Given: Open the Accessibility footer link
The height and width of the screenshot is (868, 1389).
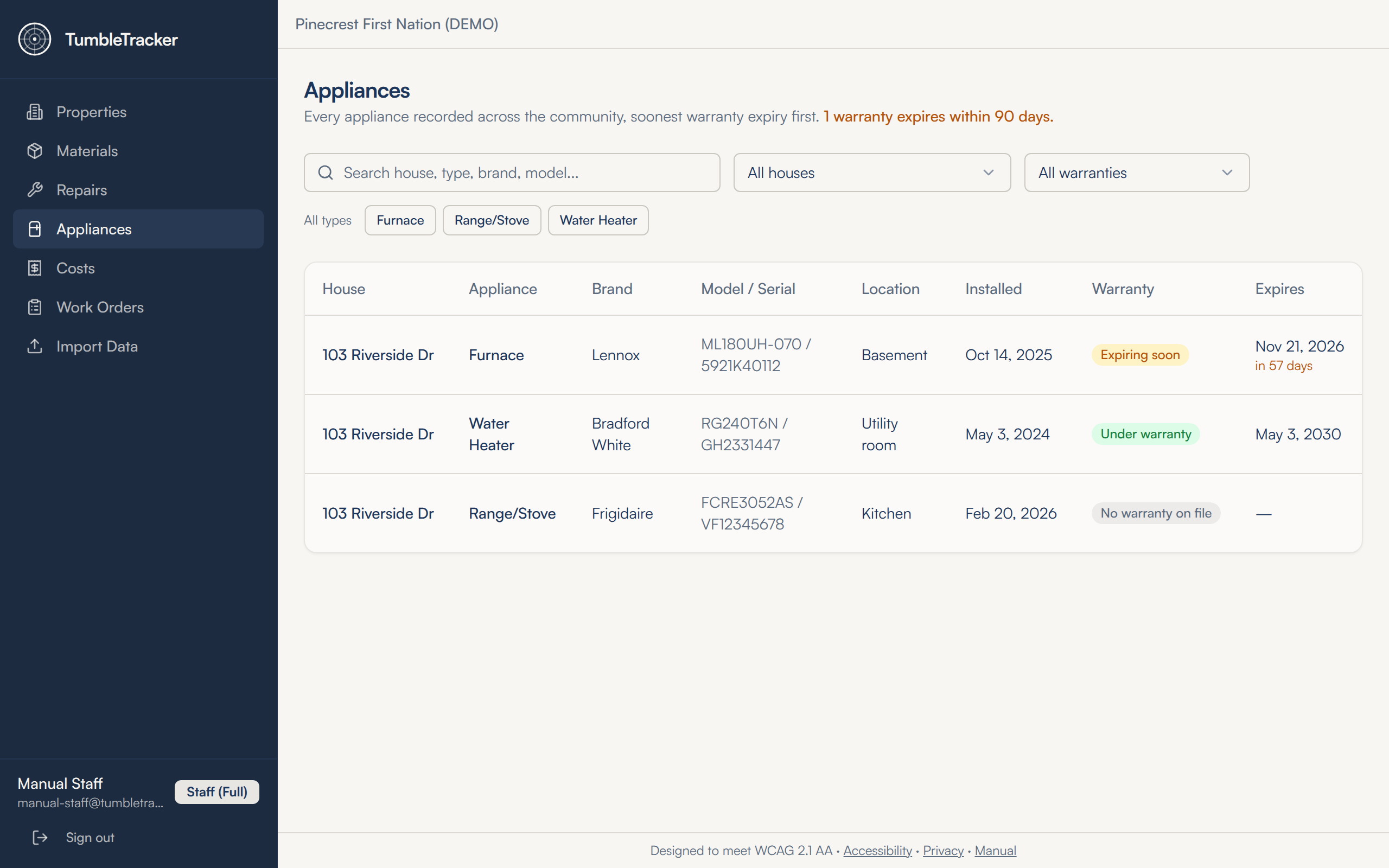Looking at the screenshot, I should click(877, 850).
